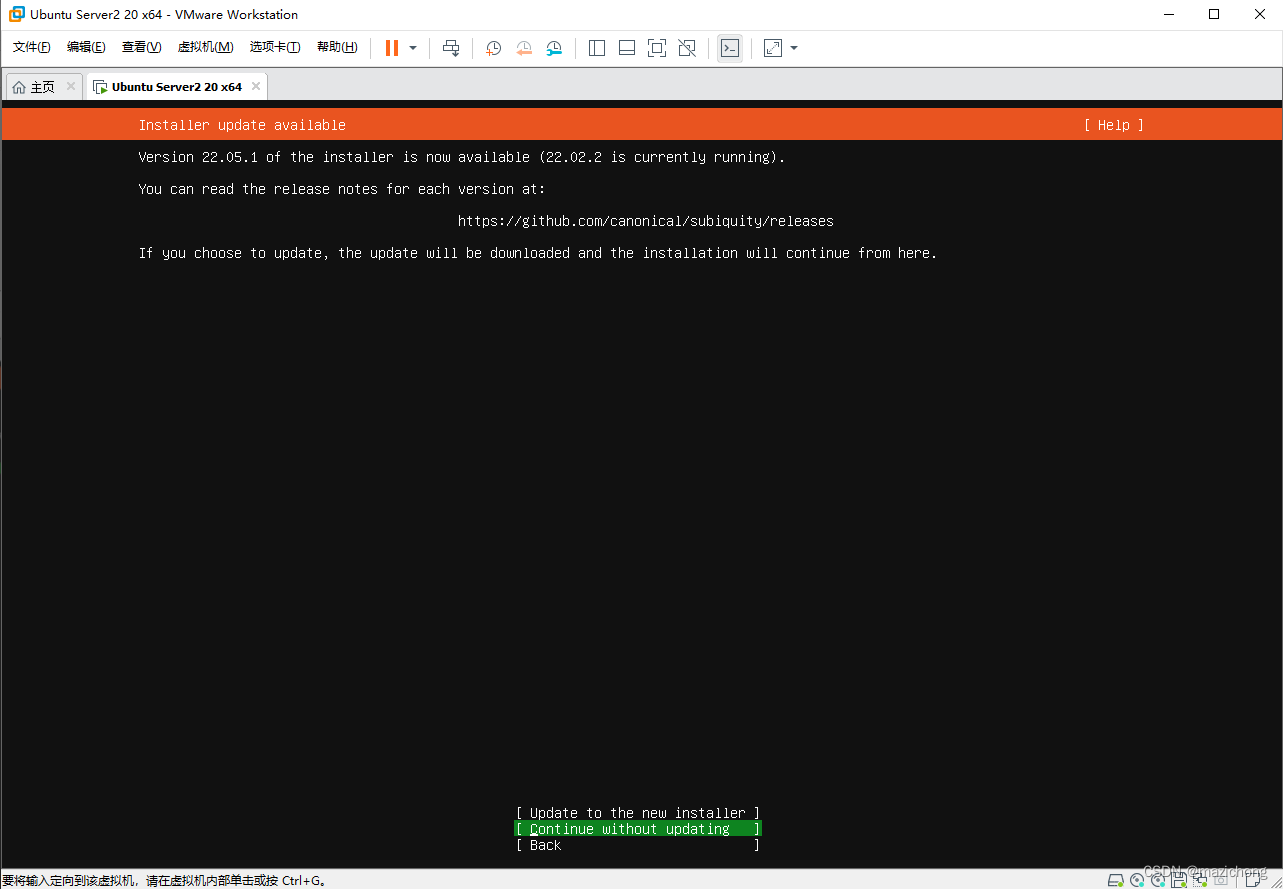The height and width of the screenshot is (889, 1283).
Task: Click the console view toolbar icon
Action: 730,48
